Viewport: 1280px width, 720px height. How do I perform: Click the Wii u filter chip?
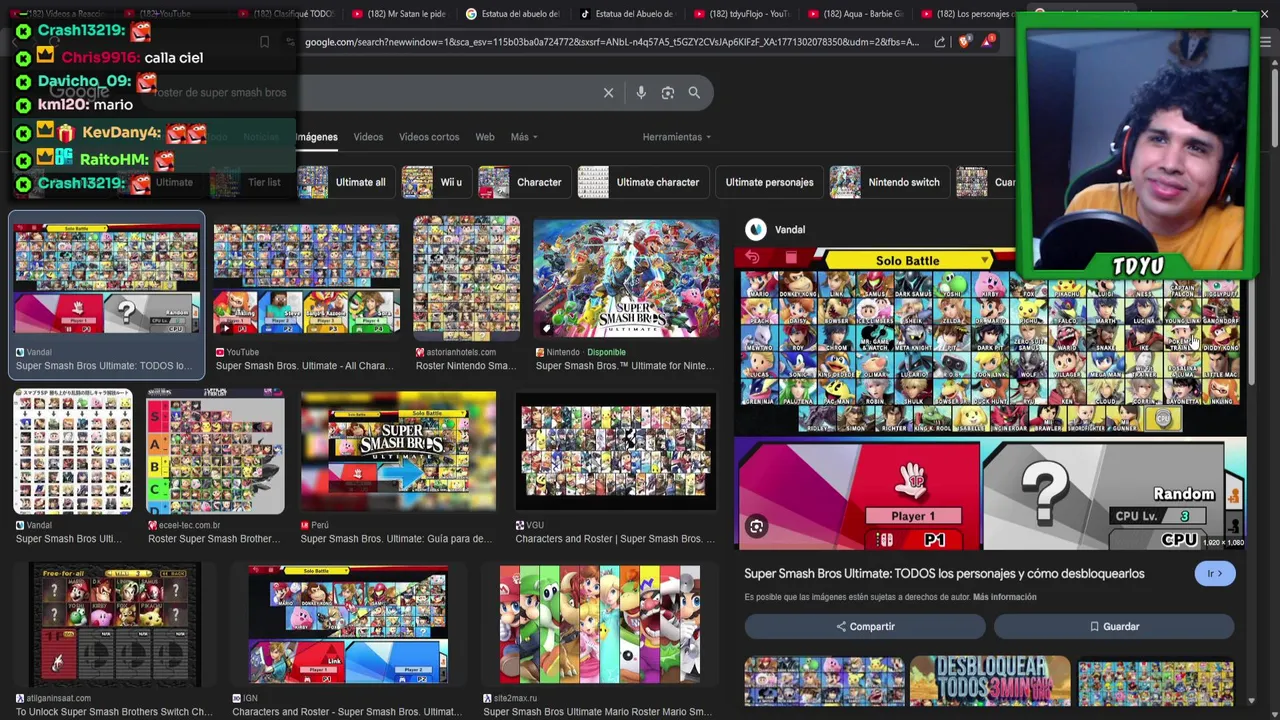point(434,182)
